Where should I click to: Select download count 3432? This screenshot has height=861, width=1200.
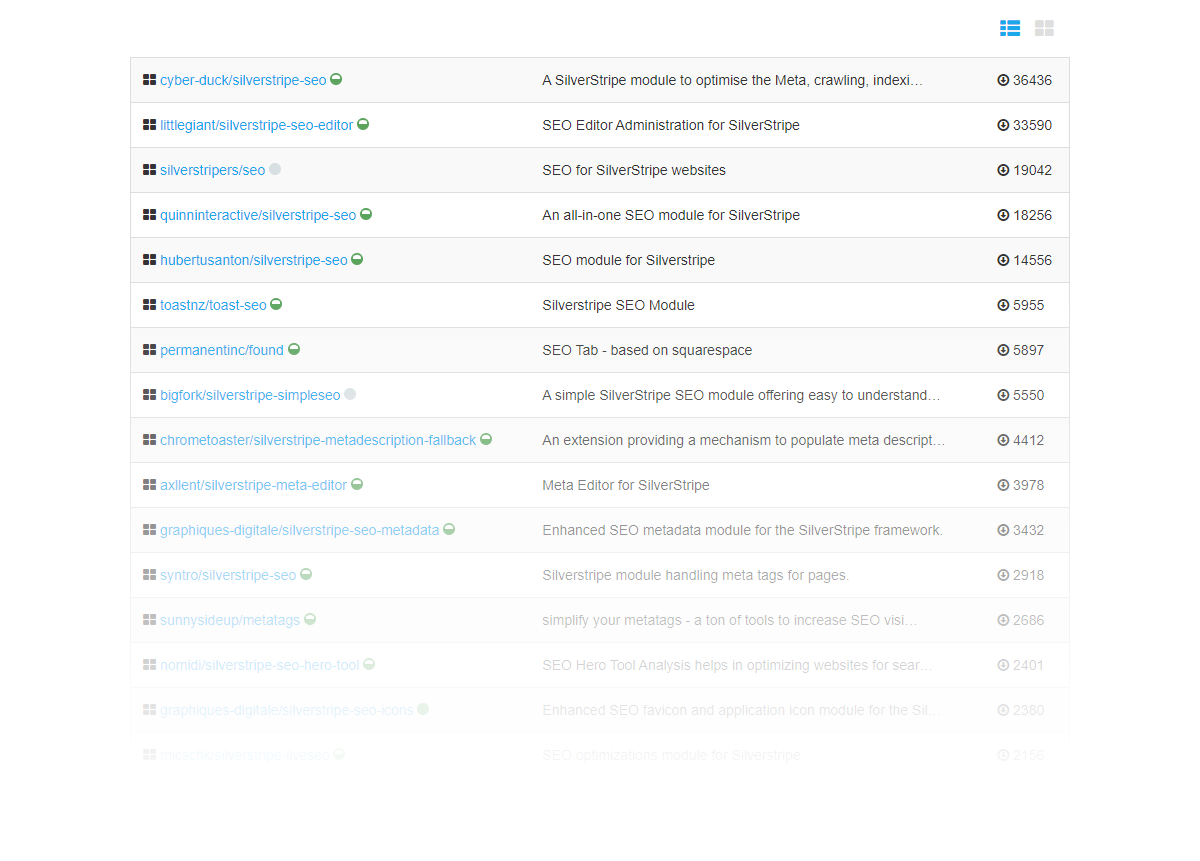tap(1028, 530)
